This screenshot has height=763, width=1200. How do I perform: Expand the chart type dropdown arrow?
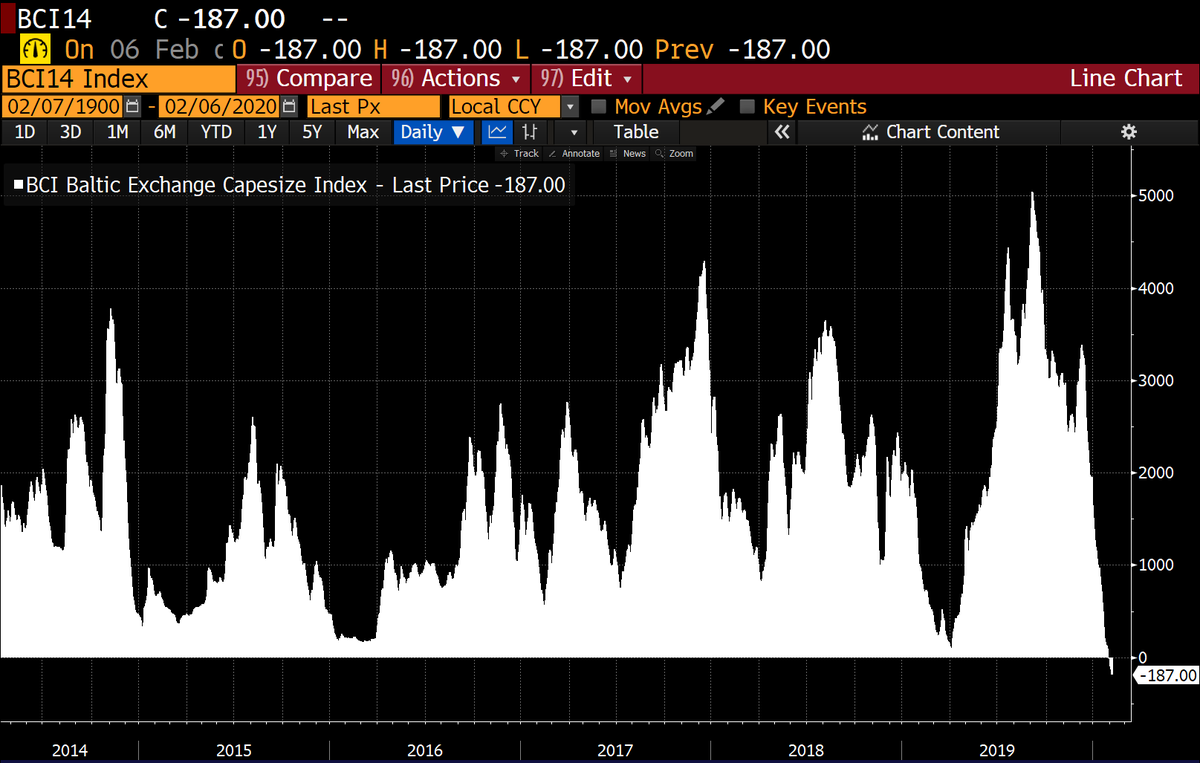point(573,132)
